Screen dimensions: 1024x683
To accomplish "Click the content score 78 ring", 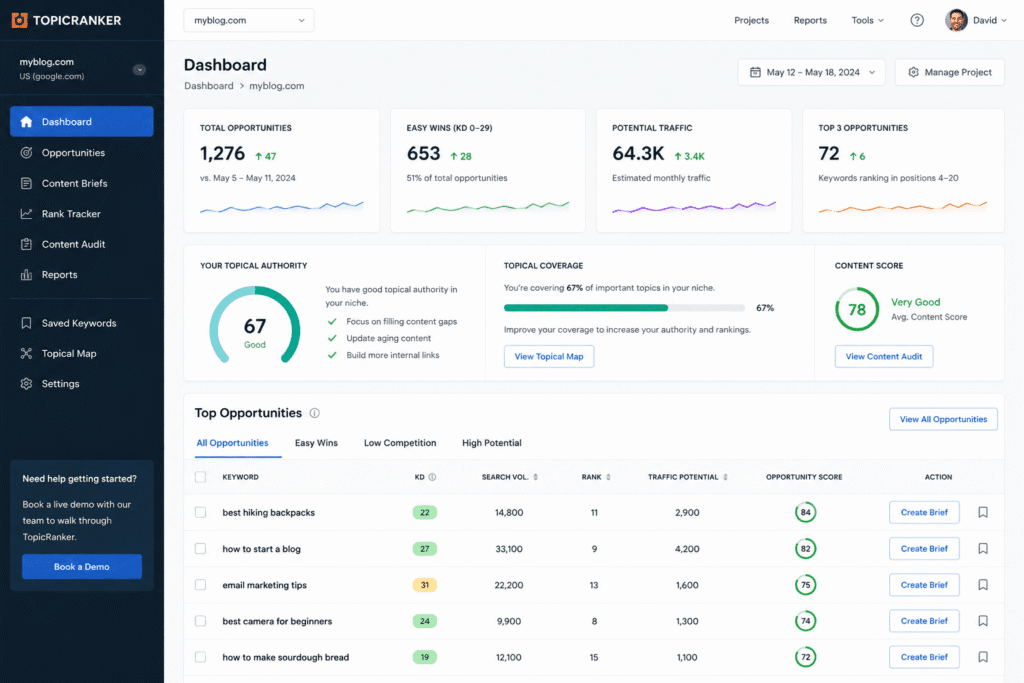I will (x=857, y=310).
